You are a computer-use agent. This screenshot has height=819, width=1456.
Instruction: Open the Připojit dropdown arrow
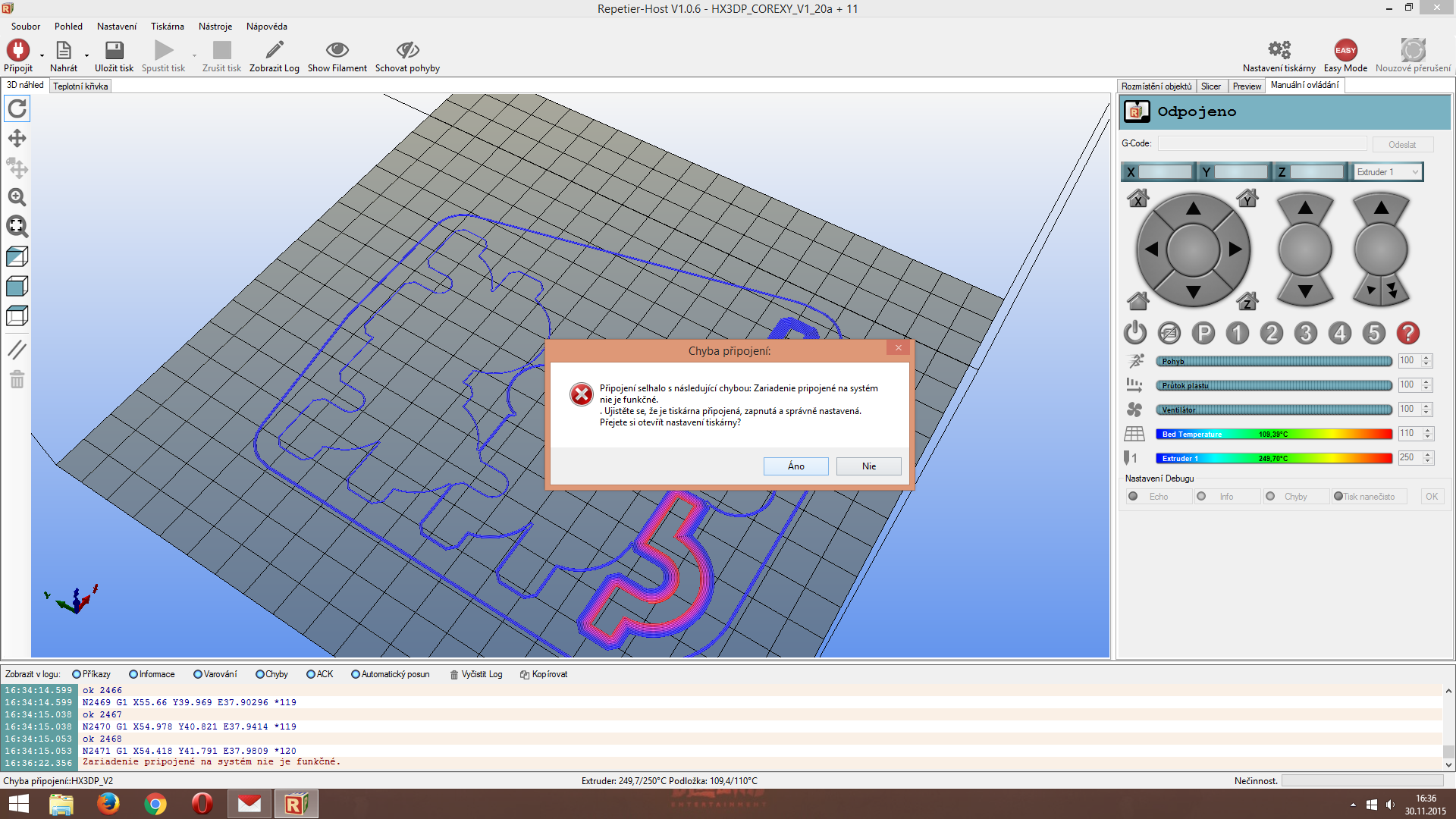42,55
